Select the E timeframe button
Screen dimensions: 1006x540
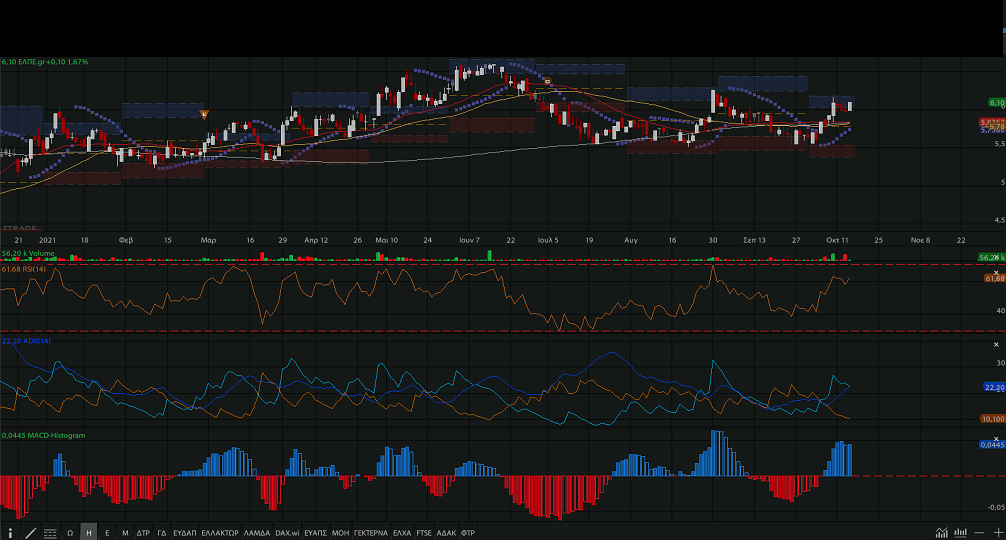click(107, 533)
